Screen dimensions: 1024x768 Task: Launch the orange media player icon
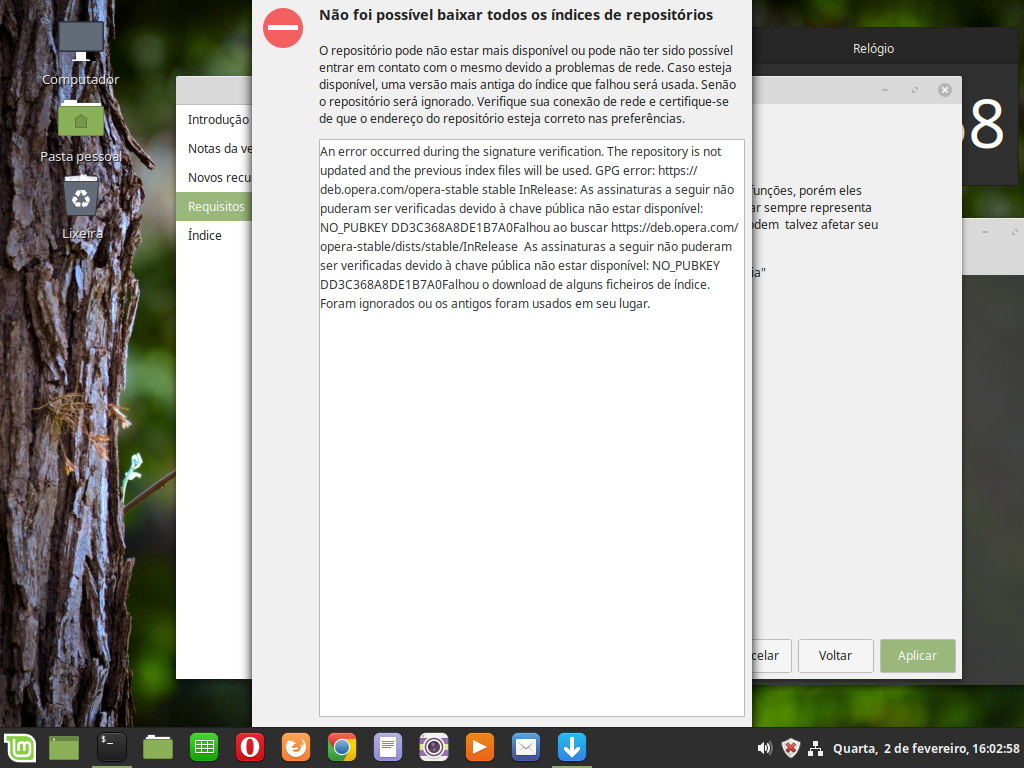coord(480,747)
